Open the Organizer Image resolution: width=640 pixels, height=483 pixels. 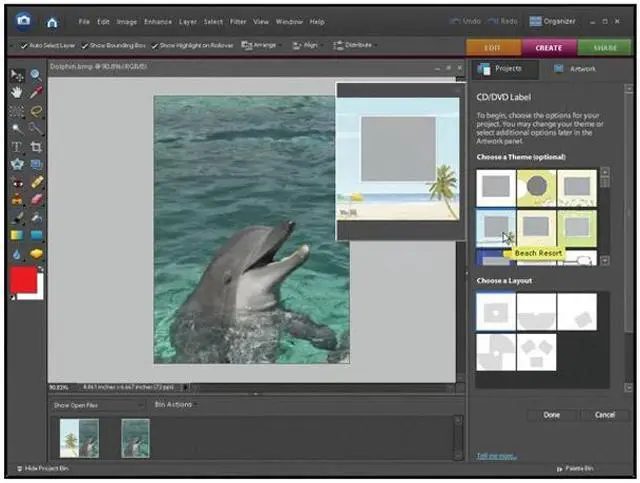click(552, 21)
